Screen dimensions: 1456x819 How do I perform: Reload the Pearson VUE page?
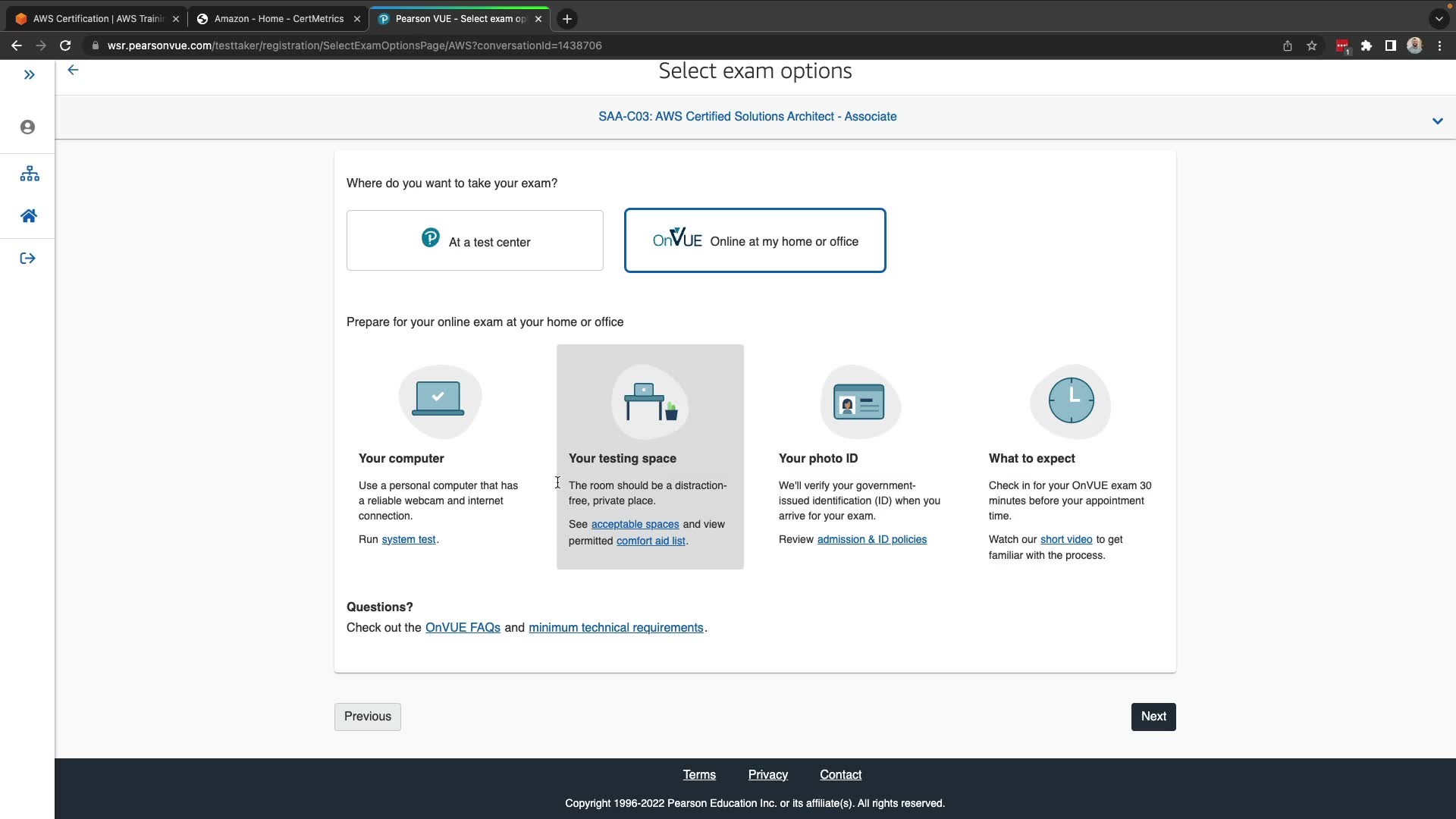(65, 45)
